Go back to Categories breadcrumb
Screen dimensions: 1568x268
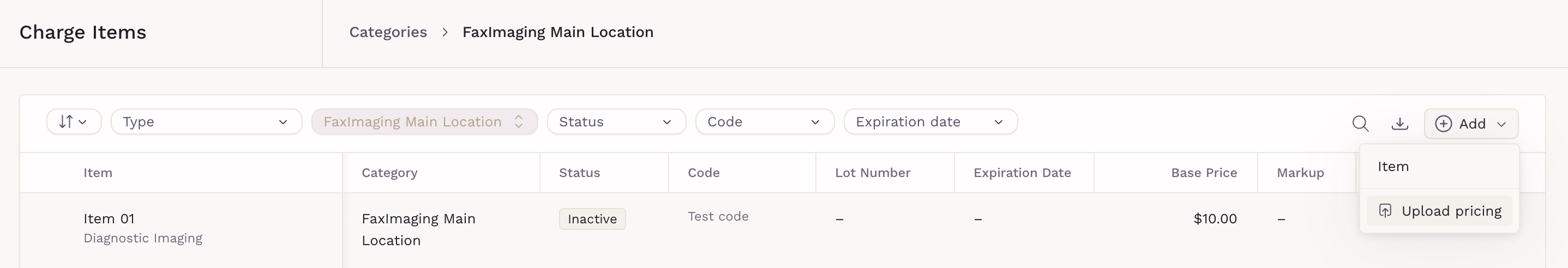click(x=388, y=32)
